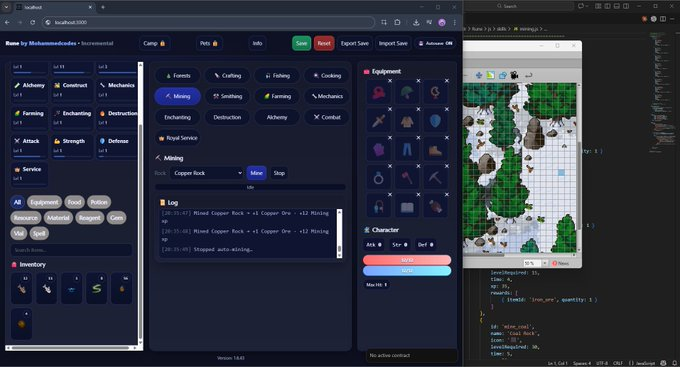Open the Info button
Viewport: 680px width, 367px height.
(x=257, y=43)
